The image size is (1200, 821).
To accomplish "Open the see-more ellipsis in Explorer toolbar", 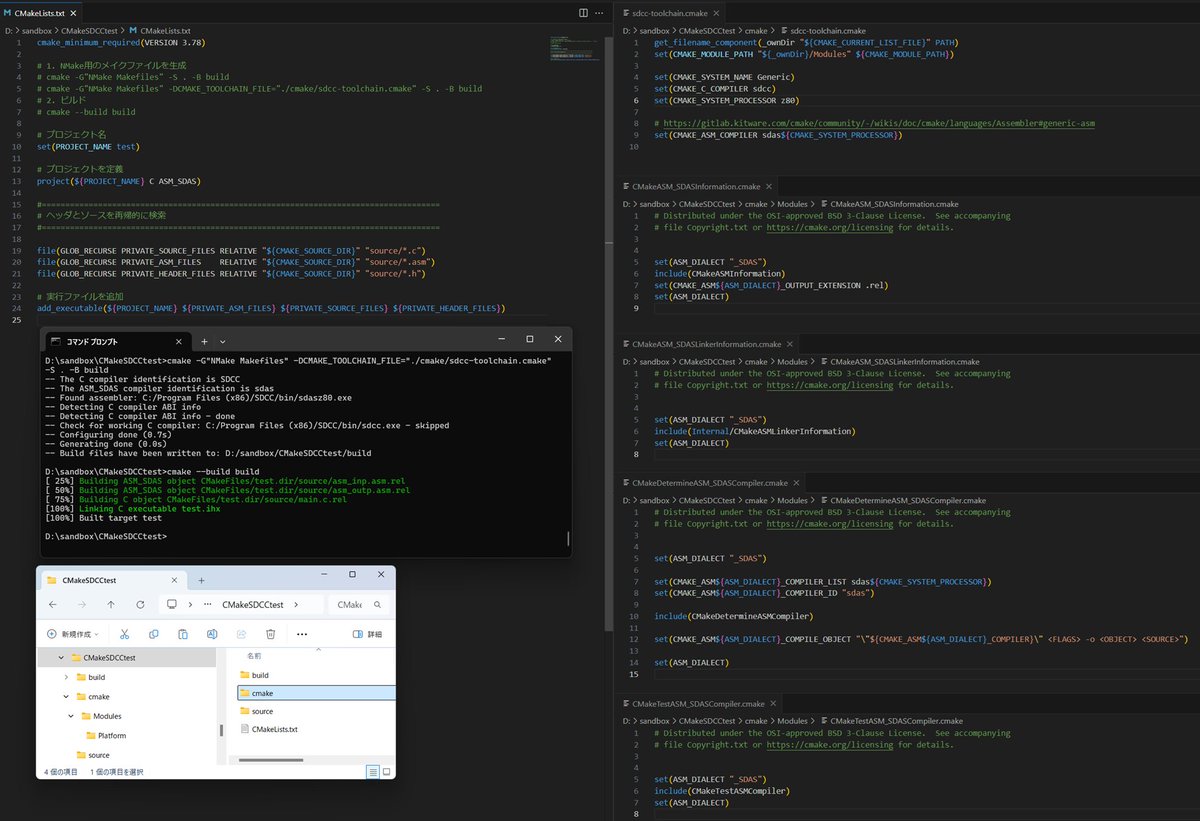I will (x=301, y=634).
